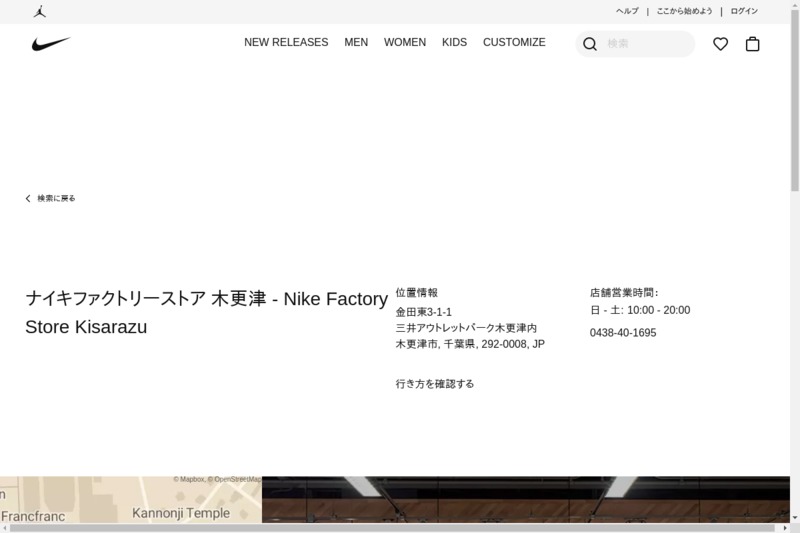
Task: Open the store interior photo
Action: click(526, 499)
